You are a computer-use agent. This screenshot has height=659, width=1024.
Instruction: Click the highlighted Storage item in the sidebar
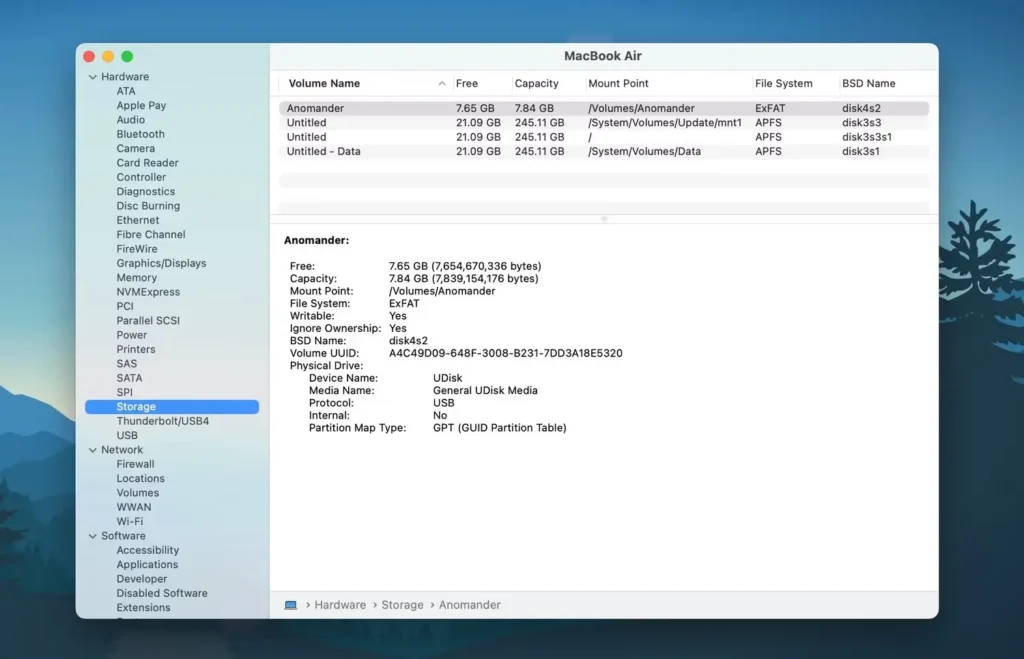pos(172,407)
